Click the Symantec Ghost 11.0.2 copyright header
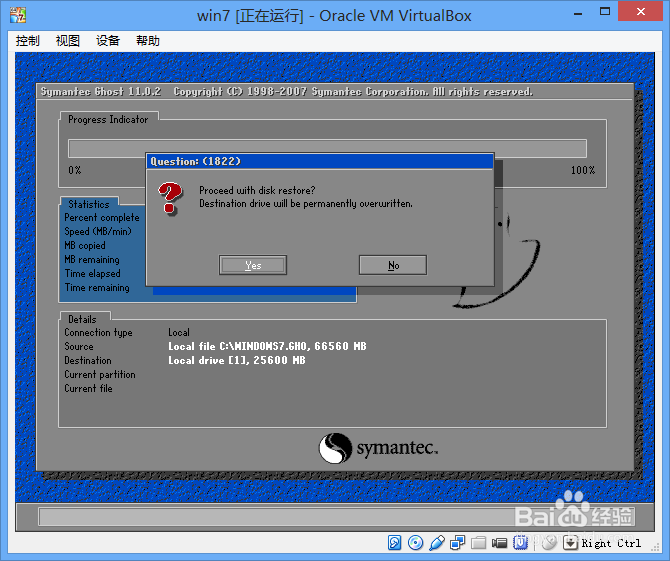This screenshot has height=561, width=670. [287, 91]
